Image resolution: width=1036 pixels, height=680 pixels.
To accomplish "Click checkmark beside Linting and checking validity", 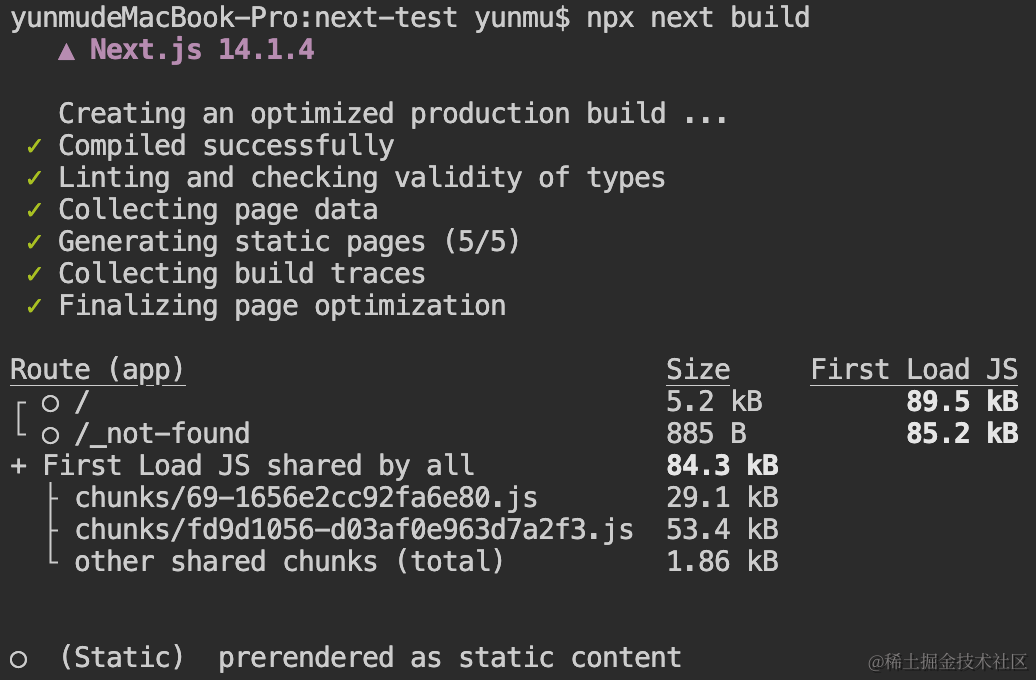I will tap(34, 178).
